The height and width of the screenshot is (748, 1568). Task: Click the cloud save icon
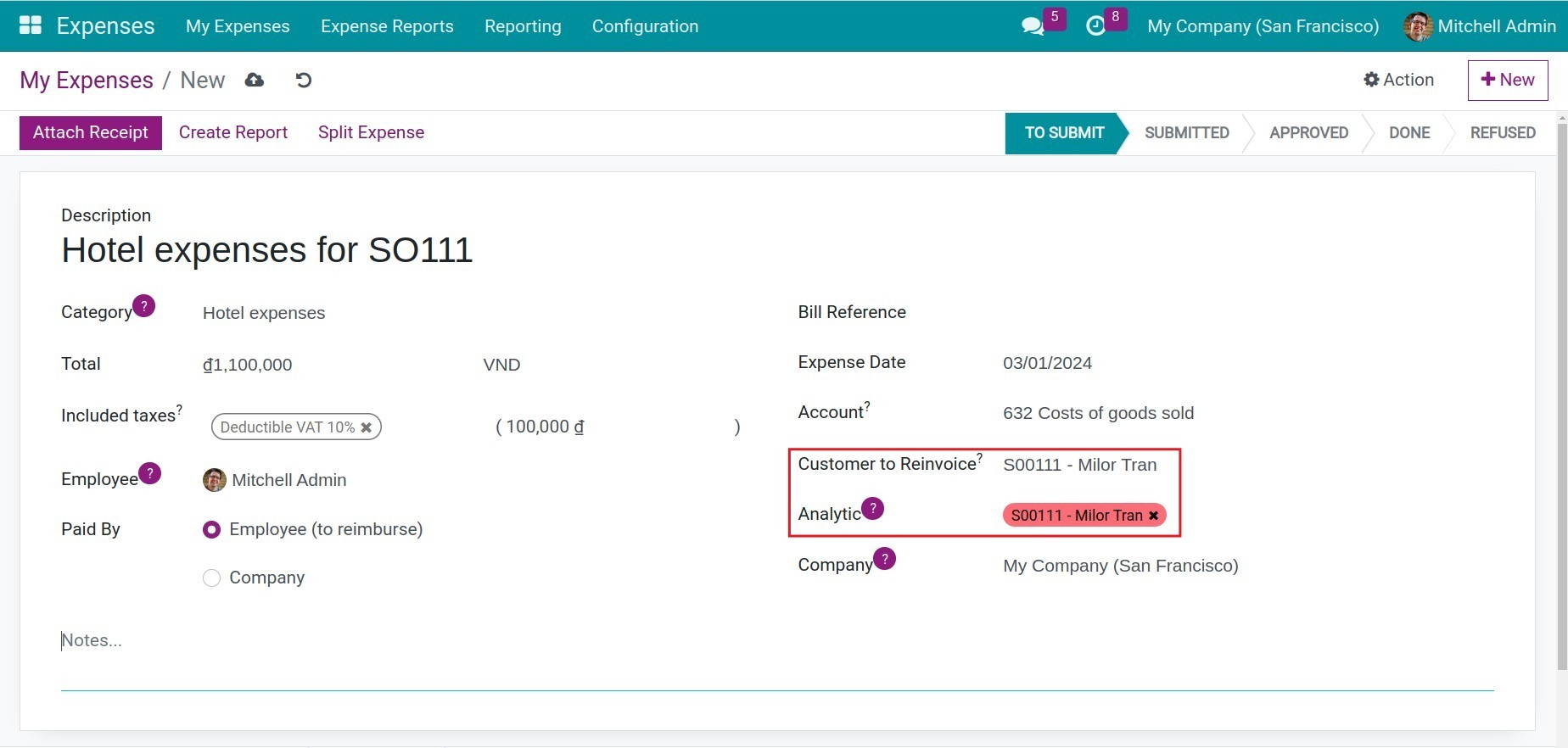(255, 80)
